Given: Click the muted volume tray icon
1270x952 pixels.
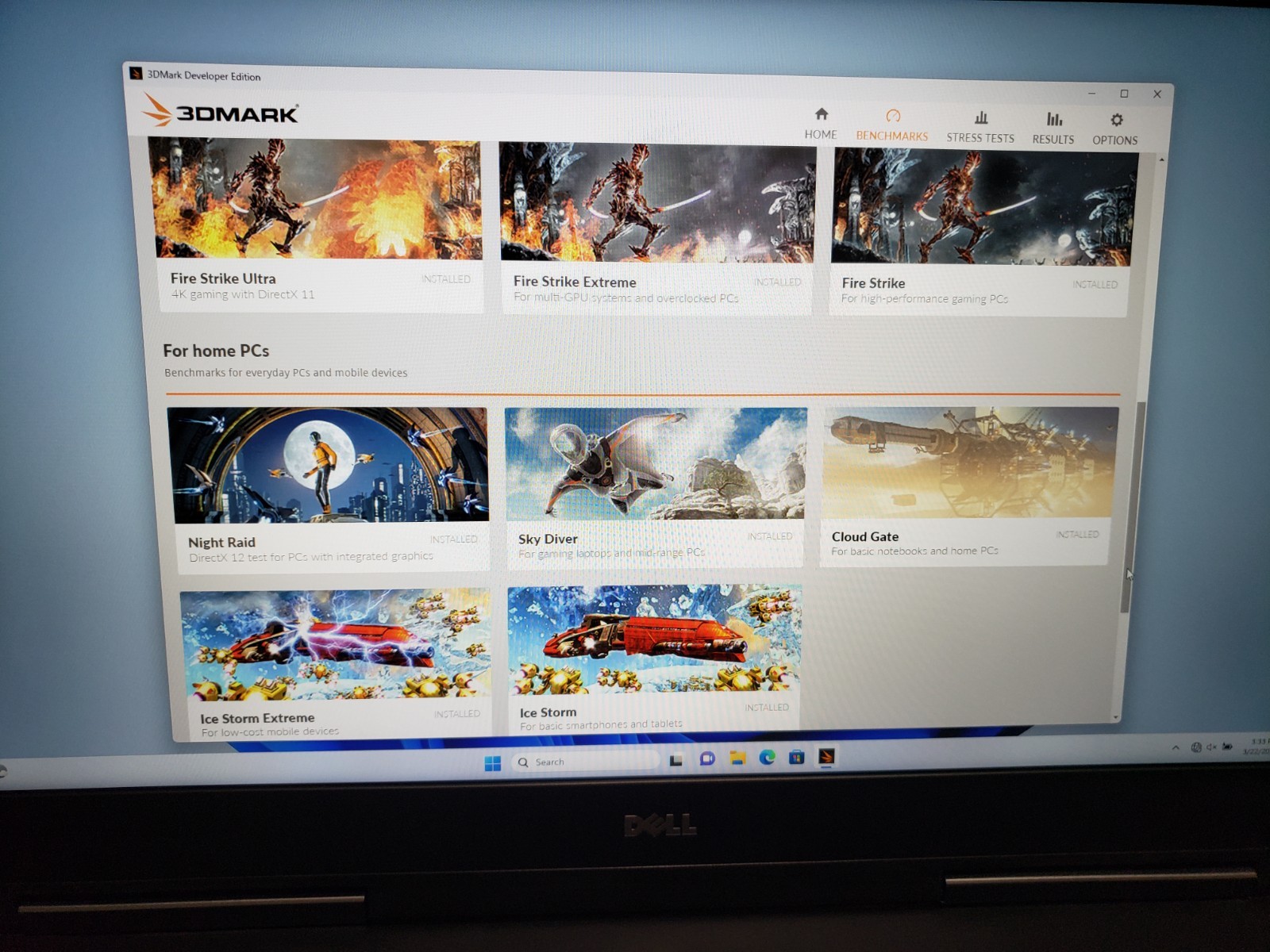Looking at the screenshot, I should 1212,747.
